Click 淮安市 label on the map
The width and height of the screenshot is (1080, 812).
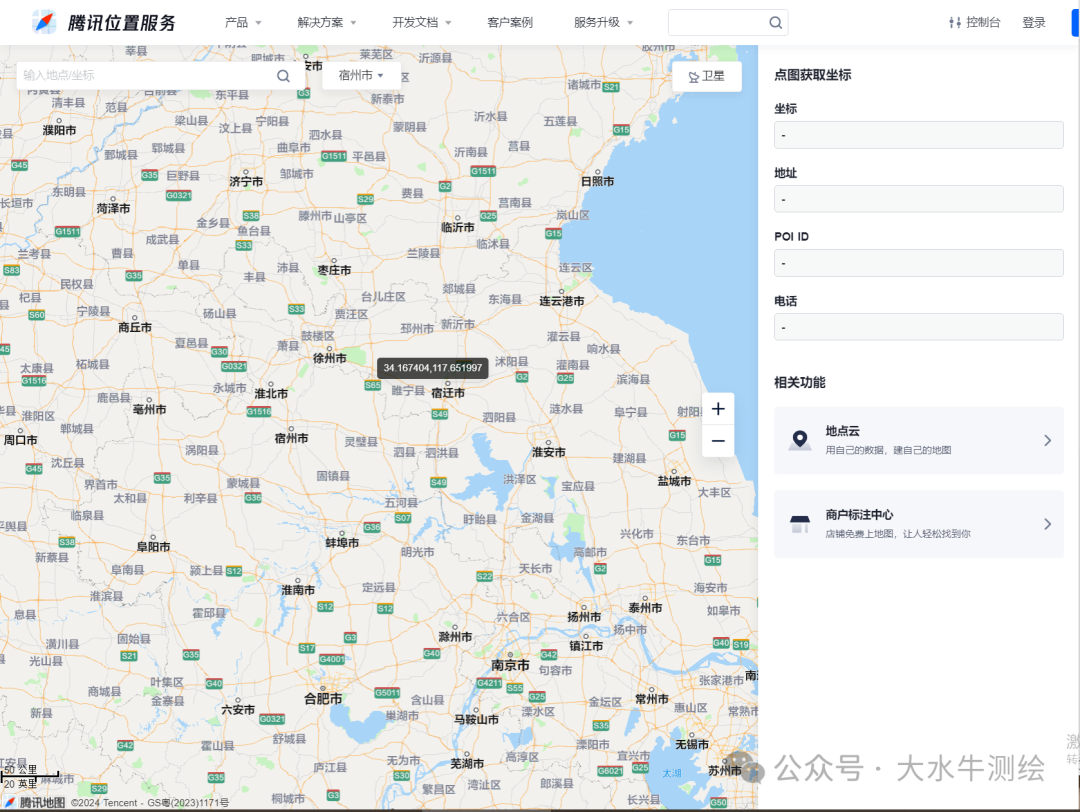coord(548,452)
